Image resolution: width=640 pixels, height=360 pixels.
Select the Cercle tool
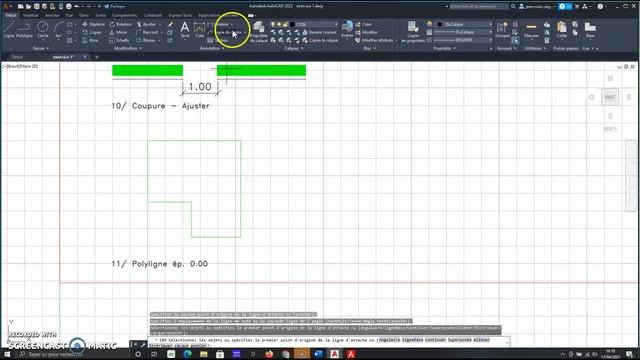pos(42,30)
